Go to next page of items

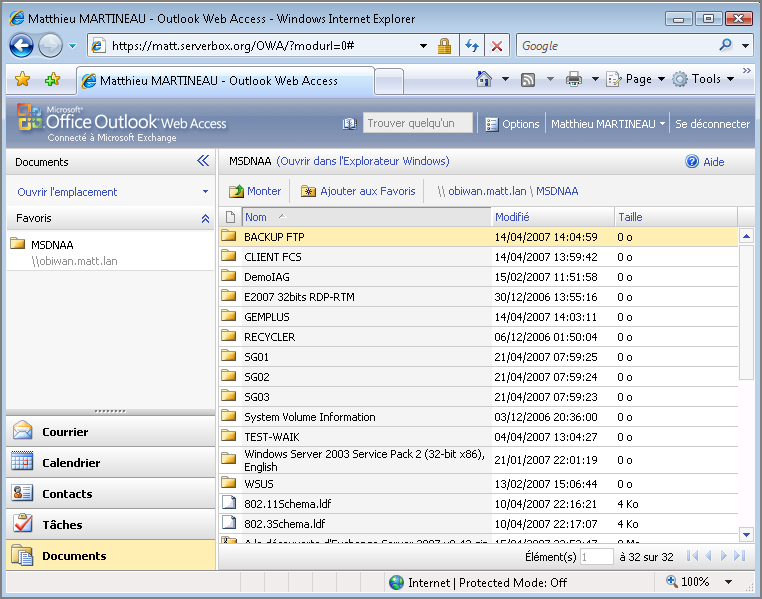click(723, 556)
